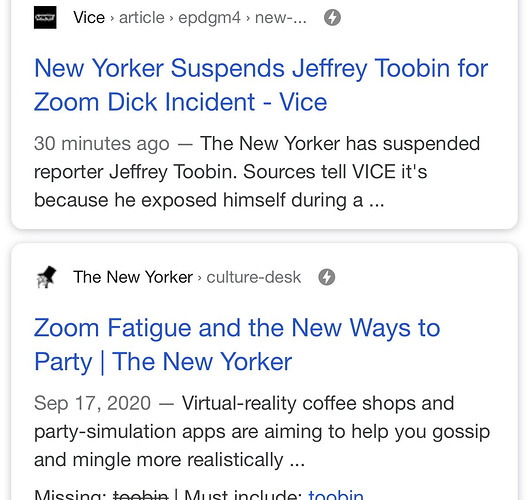The image size is (529, 500).
Task: Click the 'article' breadcrumb segment
Action: click(x=142, y=18)
